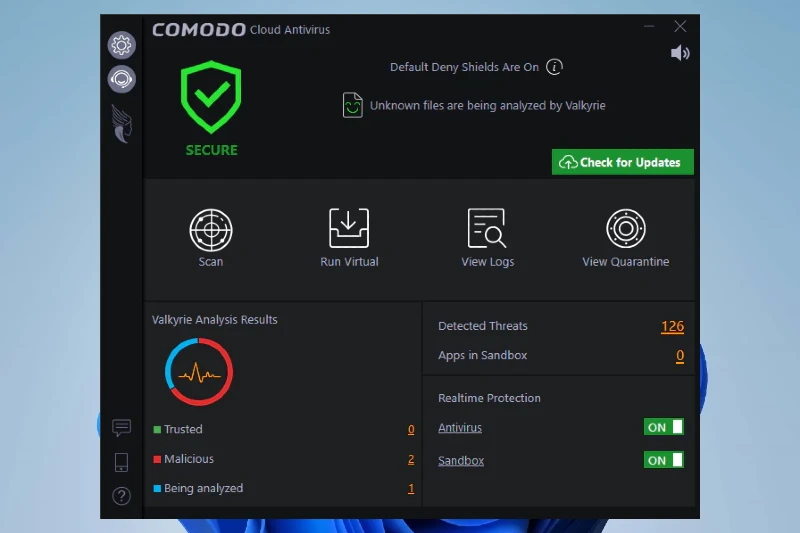Open live support headset icon
The width and height of the screenshot is (800, 533).
click(x=121, y=80)
